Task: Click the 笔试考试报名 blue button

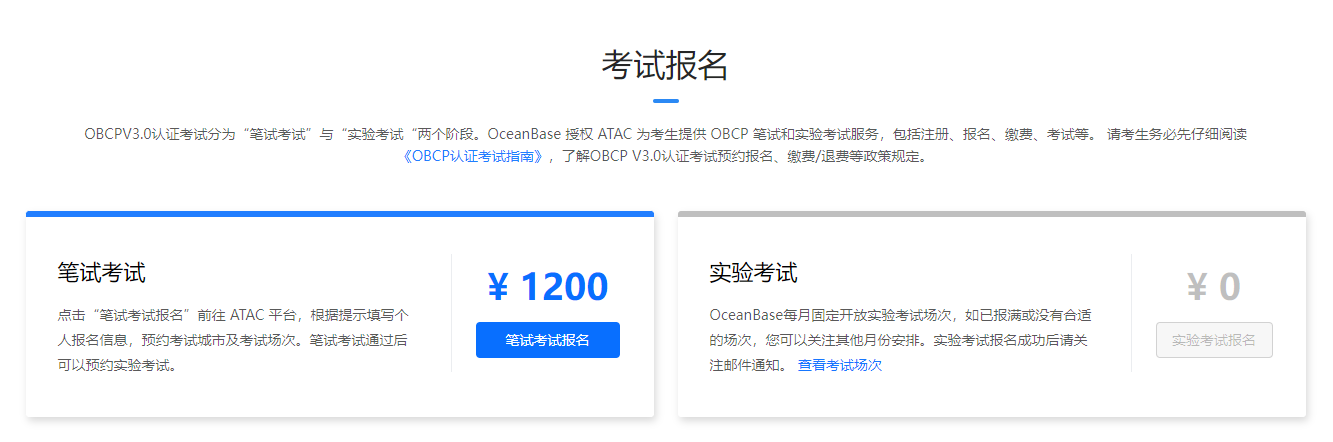Action: pyautogui.click(x=548, y=340)
